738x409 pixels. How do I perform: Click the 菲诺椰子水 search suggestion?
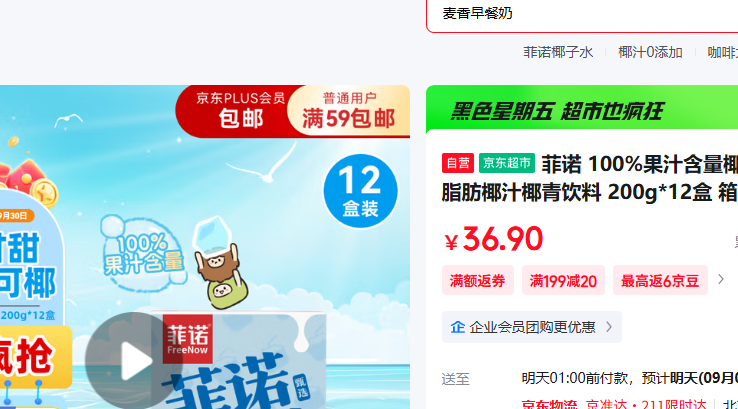point(558,52)
